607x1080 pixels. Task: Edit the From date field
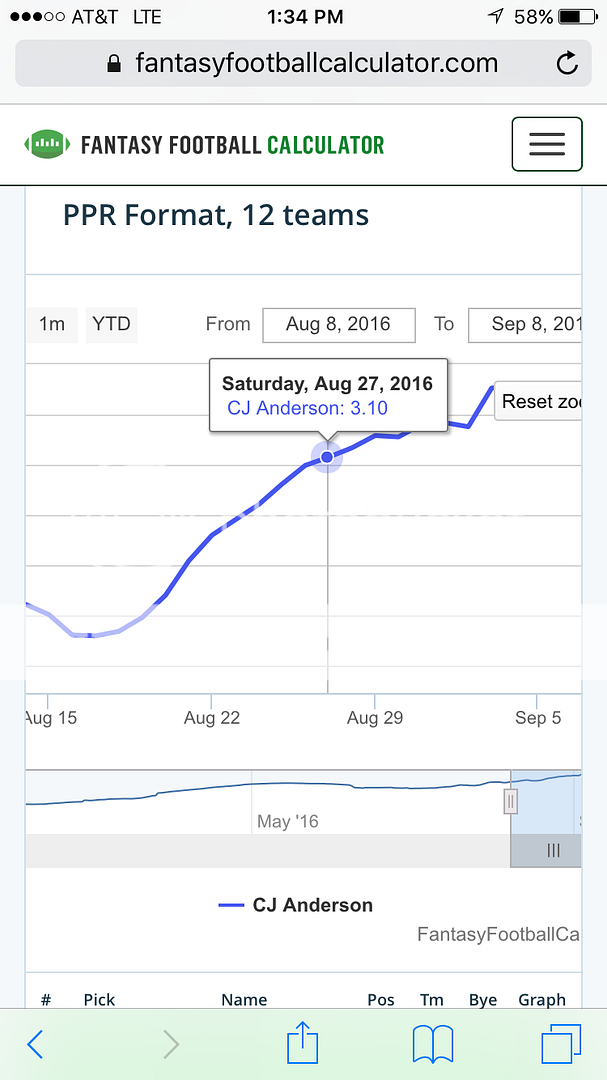(338, 324)
